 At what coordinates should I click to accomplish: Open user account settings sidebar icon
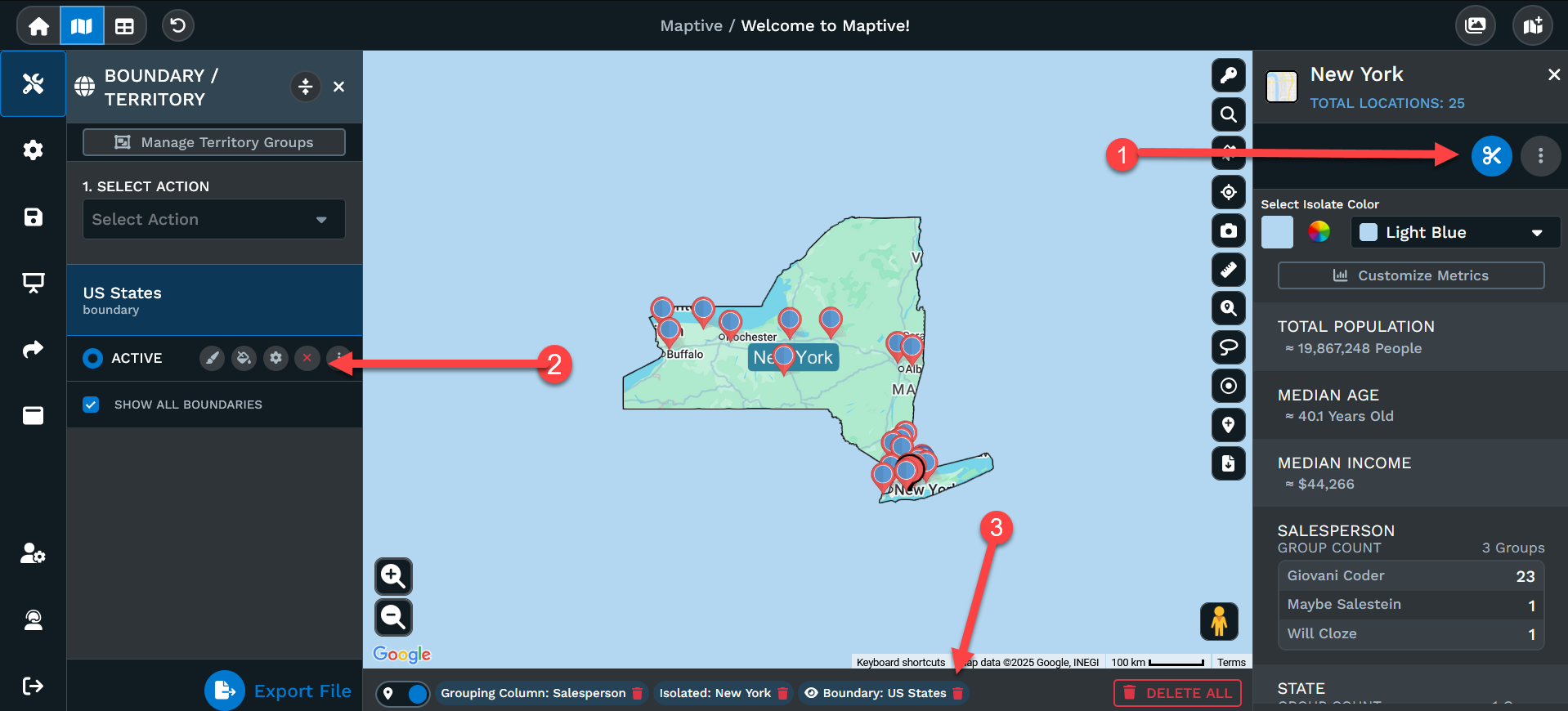pyautogui.click(x=33, y=553)
